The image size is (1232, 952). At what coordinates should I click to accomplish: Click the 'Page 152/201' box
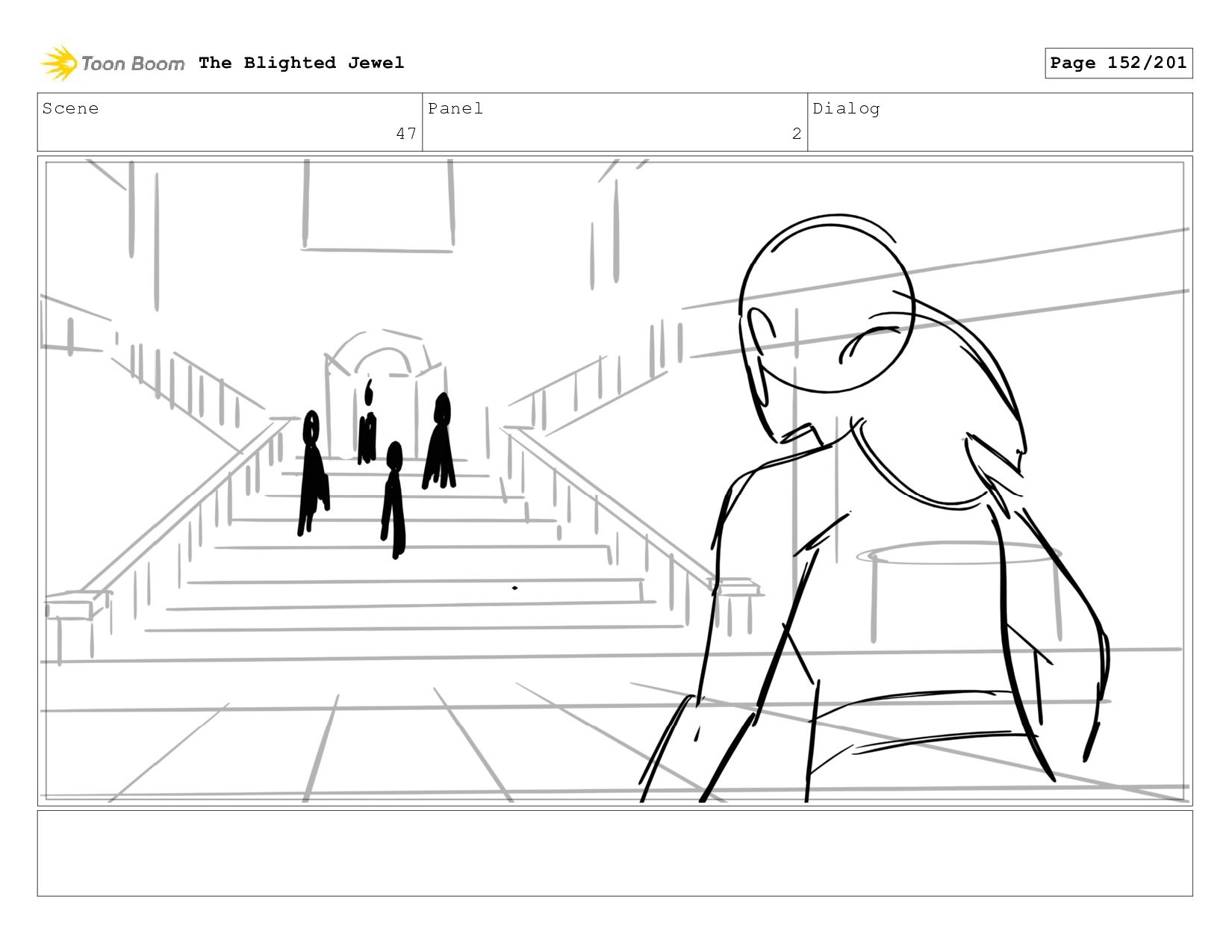[1119, 63]
